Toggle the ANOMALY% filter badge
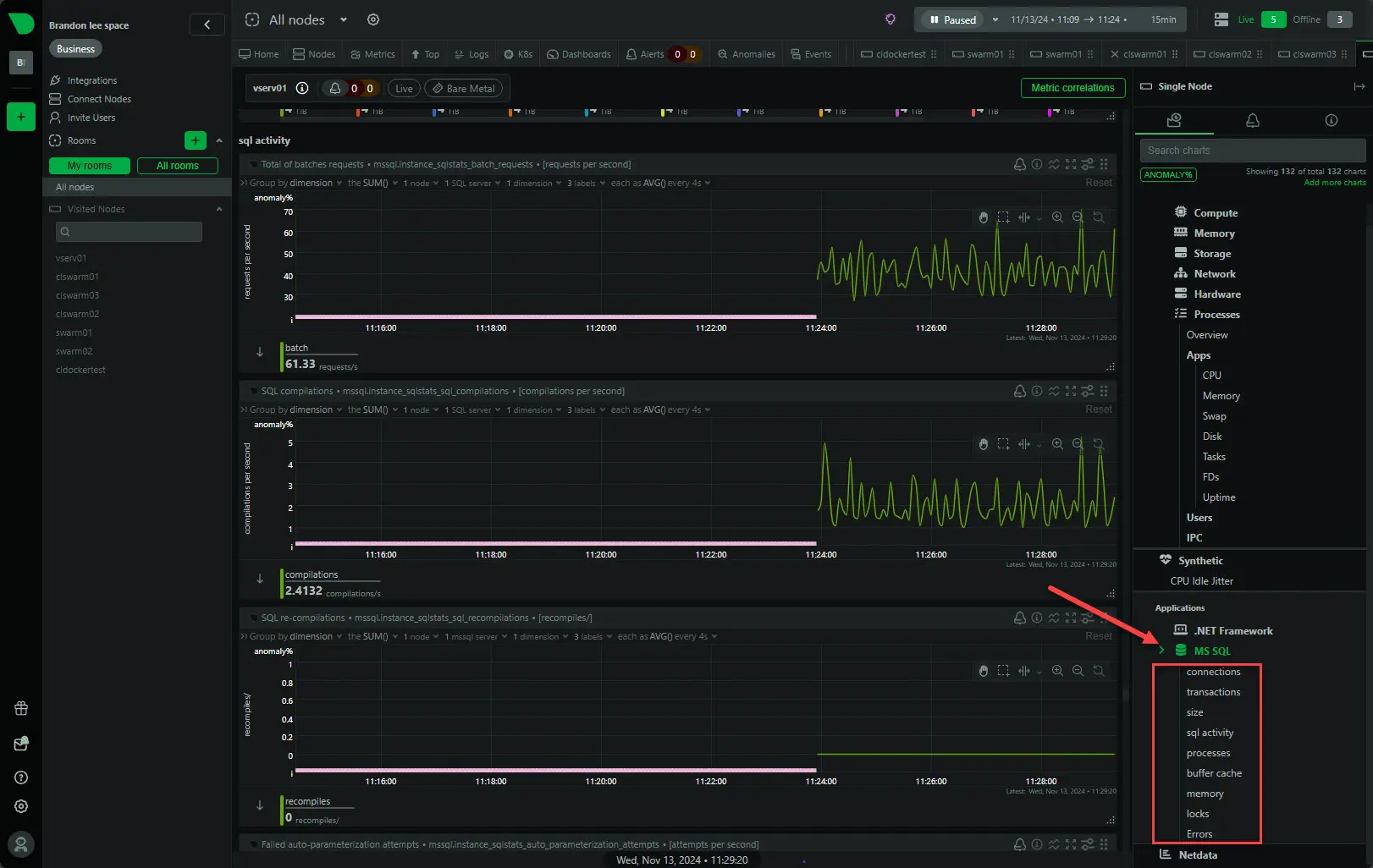1373x868 pixels. pyautogui.click(x=1168, y=174)
